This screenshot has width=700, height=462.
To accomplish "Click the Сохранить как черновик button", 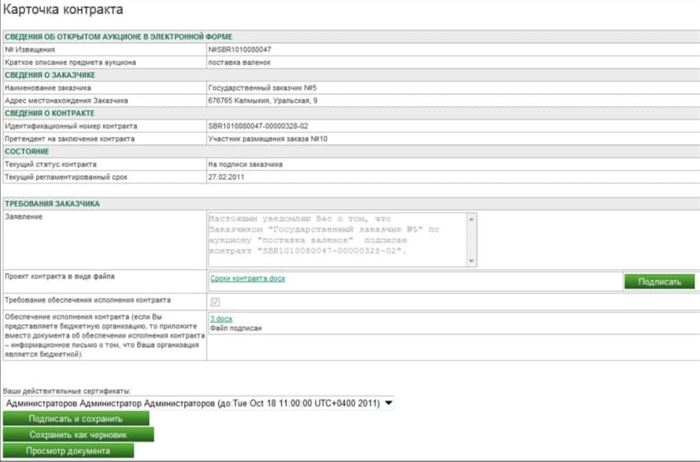I will [x=78, y=434].
